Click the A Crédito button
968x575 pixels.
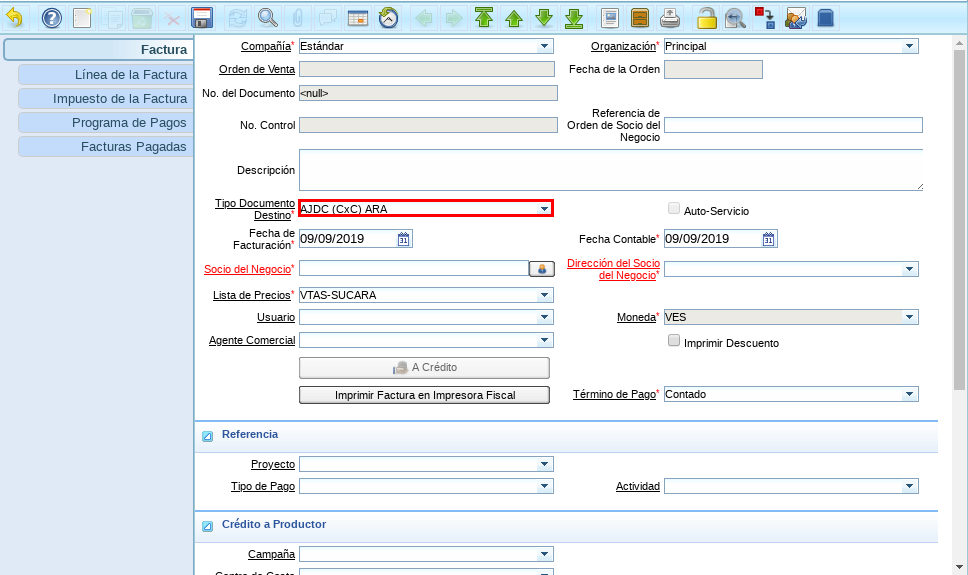coord(424,368)
